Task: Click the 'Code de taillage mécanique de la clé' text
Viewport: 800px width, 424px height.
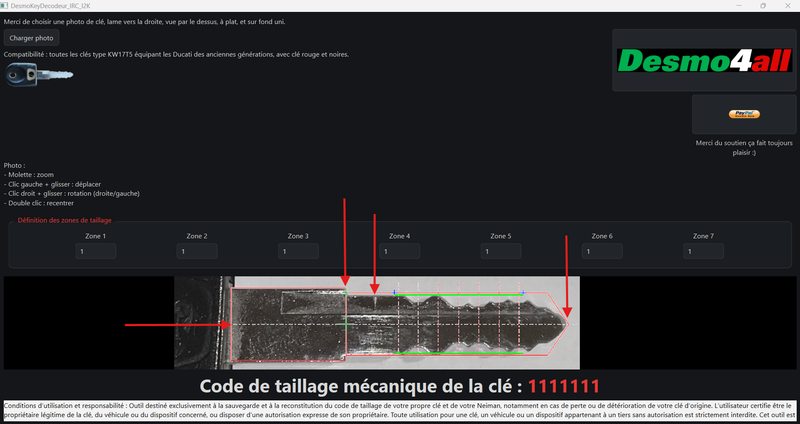Action: 361,386
